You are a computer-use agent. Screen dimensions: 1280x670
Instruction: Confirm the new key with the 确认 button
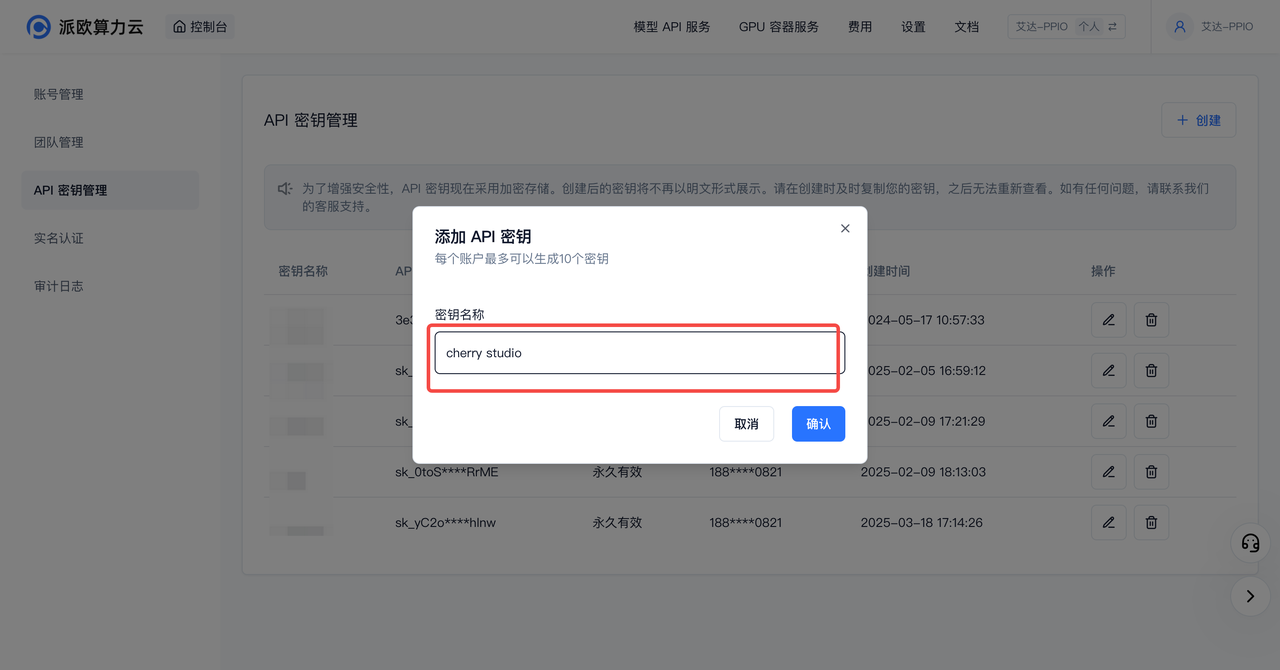click(x=818, y=423)
